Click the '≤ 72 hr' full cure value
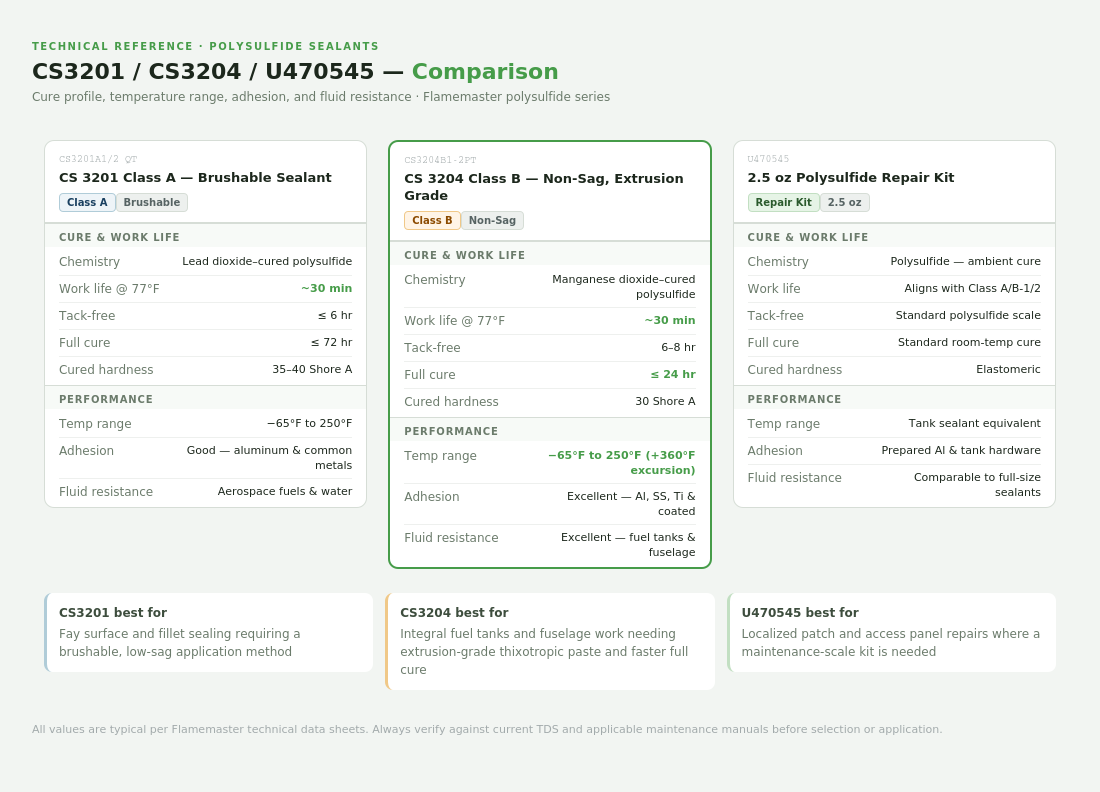Viewport: 1100px width, 792px height. [332, 342]
